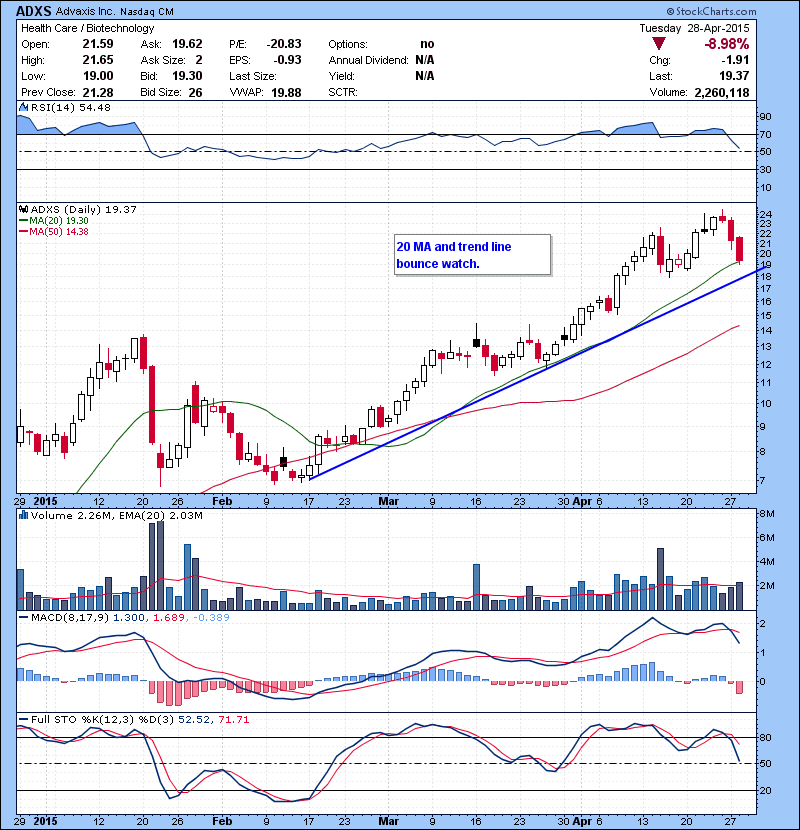Click the Advaxis Inc. company name
800x830 pixels.
(85, 11)
